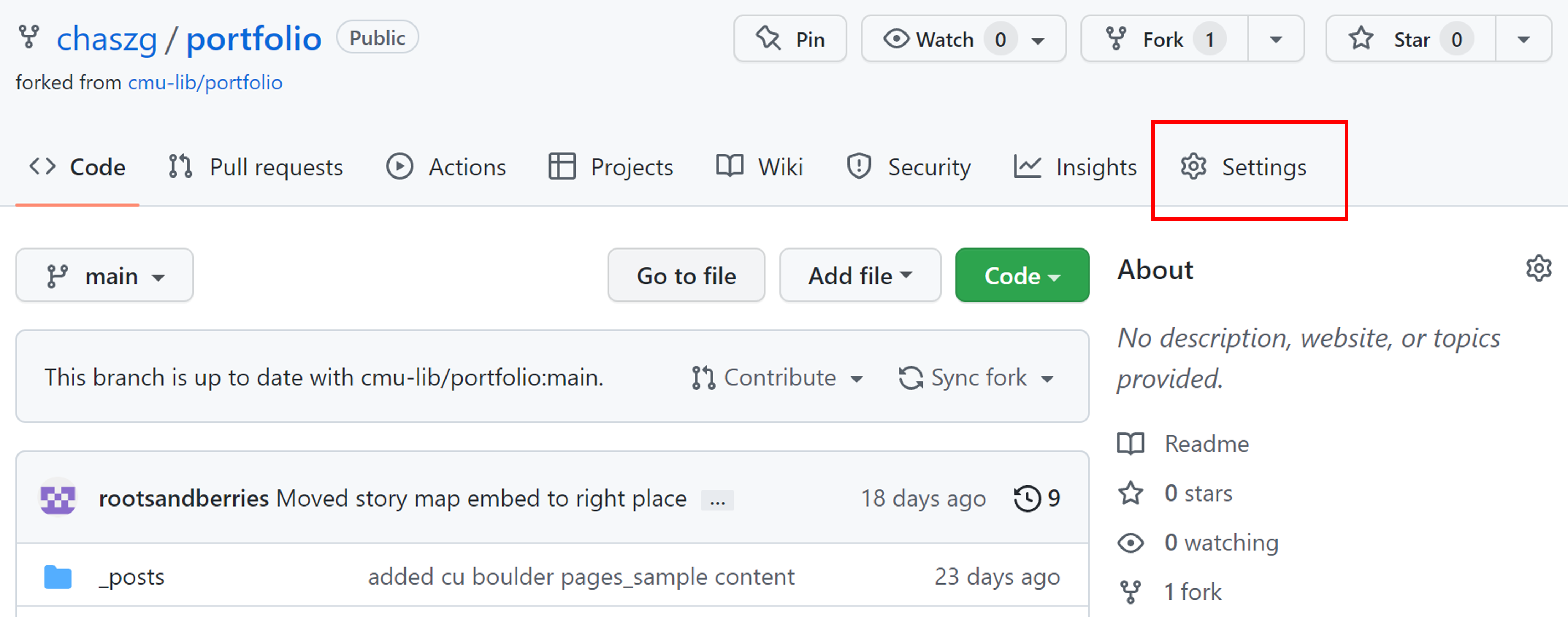This screenshot has height=617, width=1568.
Task: Click the fork icon beside chaszg
Action: pyautogui.click(x=29, y=37)
